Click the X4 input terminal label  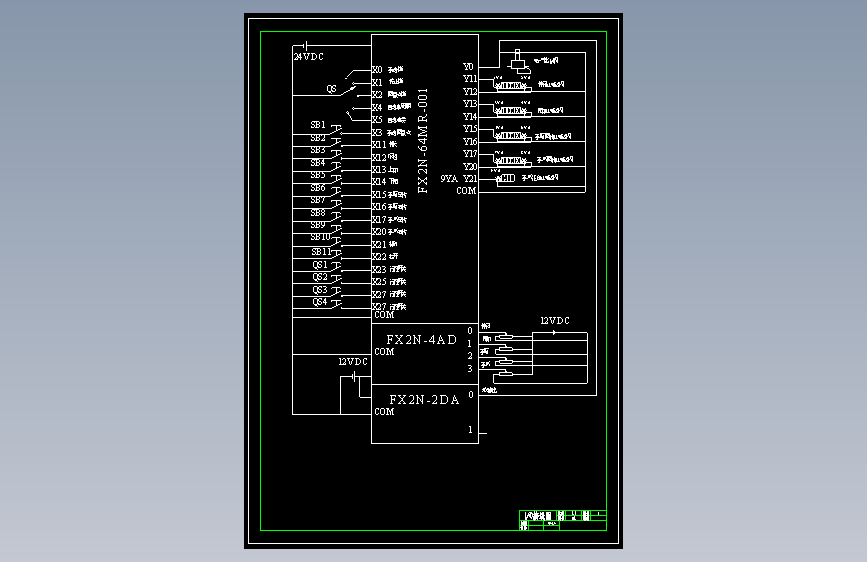[x=377, y=107]
